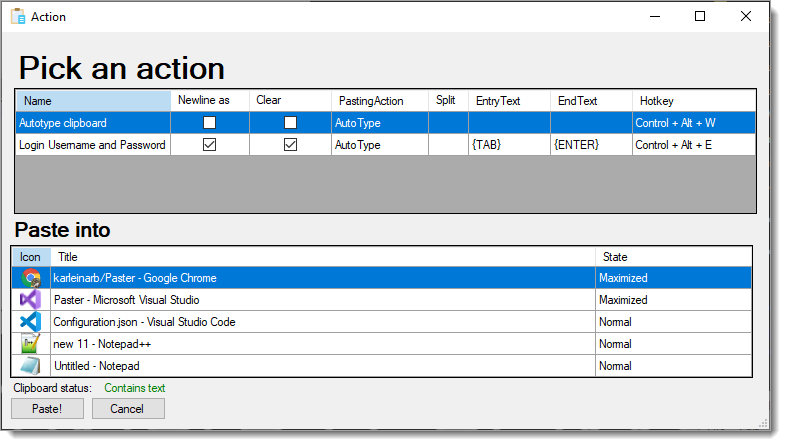Uncheck Clear for Login Username and Password
The height and width of the screenshot is (446, 786).
coord(290,145)
